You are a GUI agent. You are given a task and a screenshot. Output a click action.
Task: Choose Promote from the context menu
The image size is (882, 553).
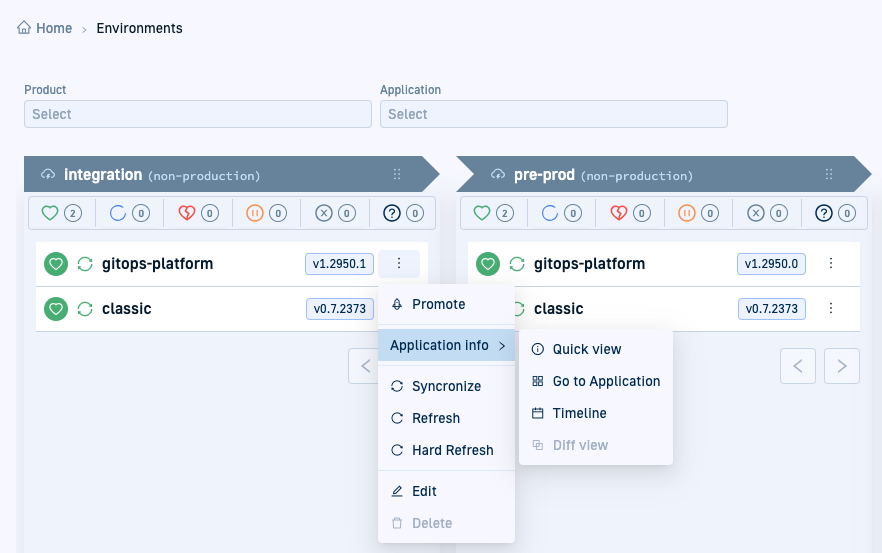438,304
